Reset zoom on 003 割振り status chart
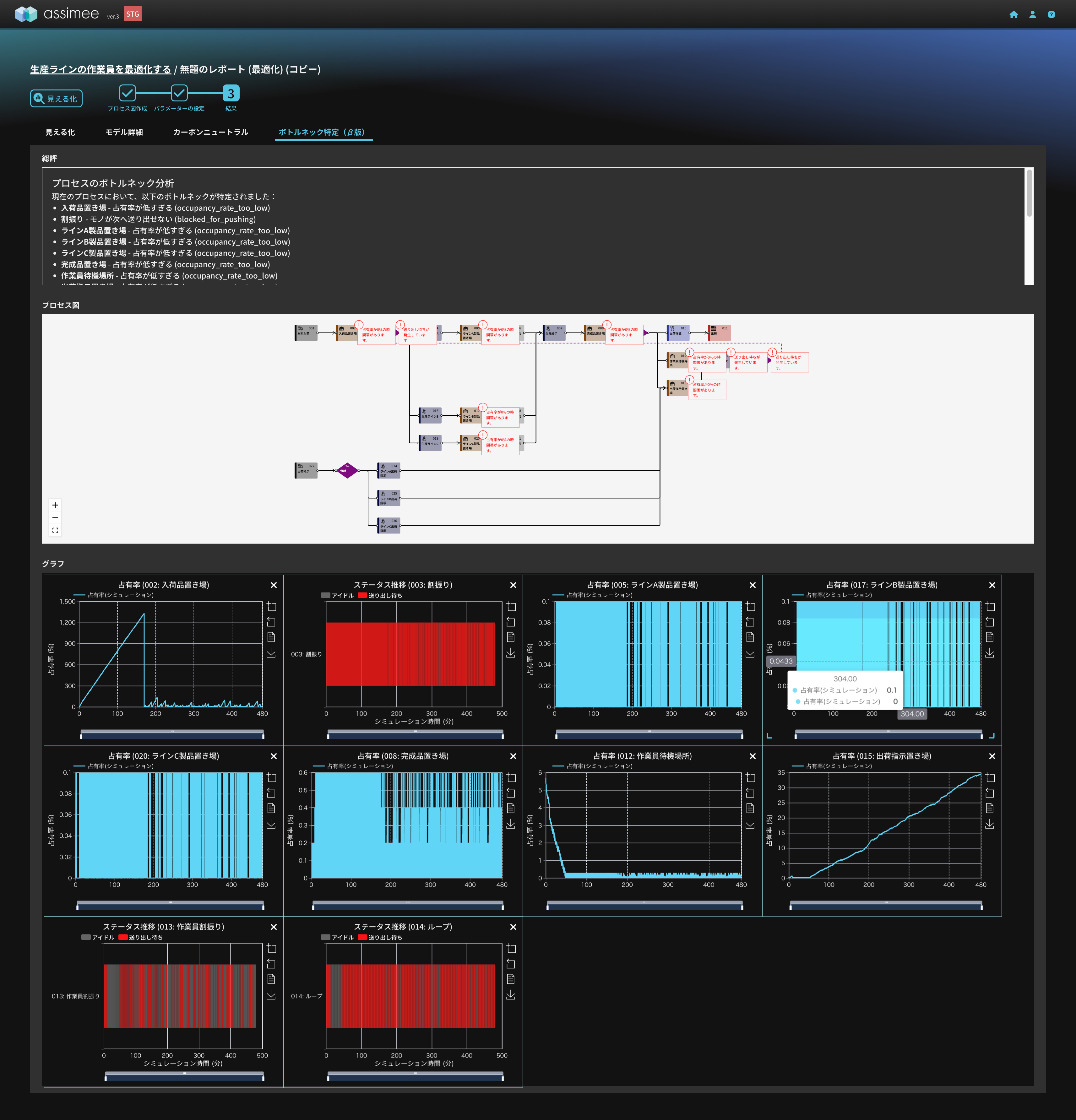The height and width of the screenshot is (1120, 1076). [511, 622]
